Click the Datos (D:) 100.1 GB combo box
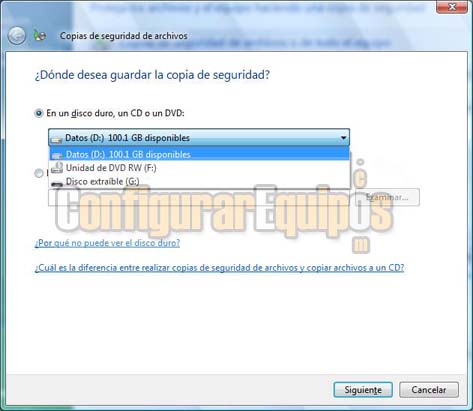The image size is (473, 411). click(199, 137)
